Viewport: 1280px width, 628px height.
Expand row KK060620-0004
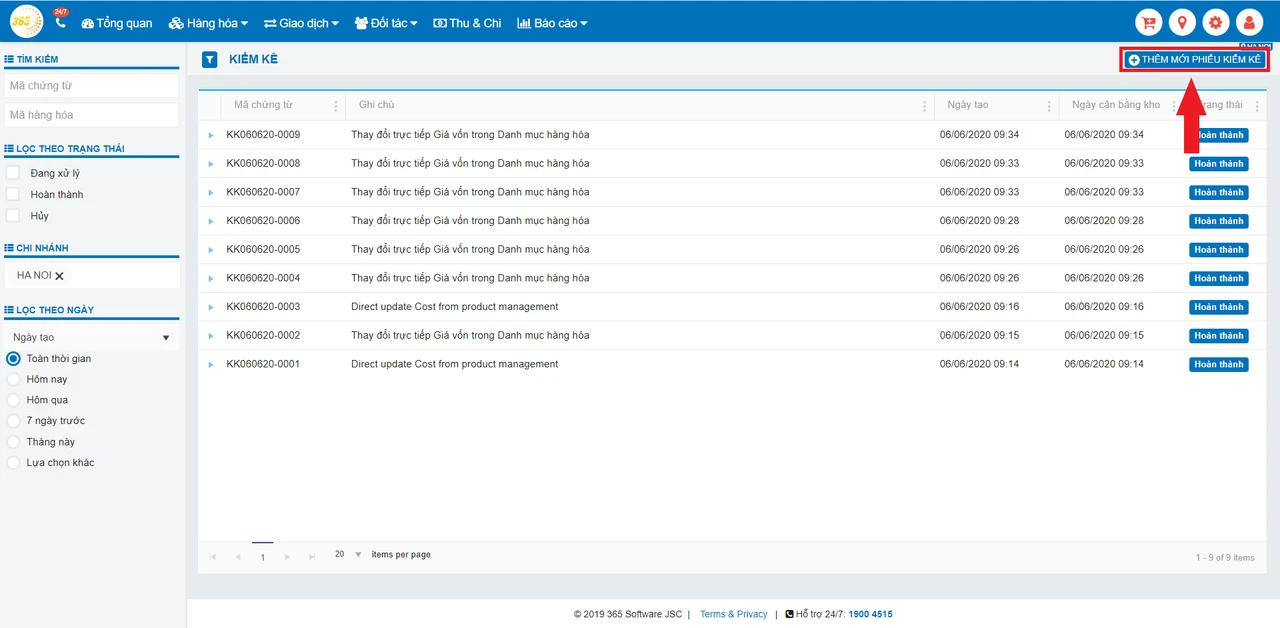coord(211,278)
